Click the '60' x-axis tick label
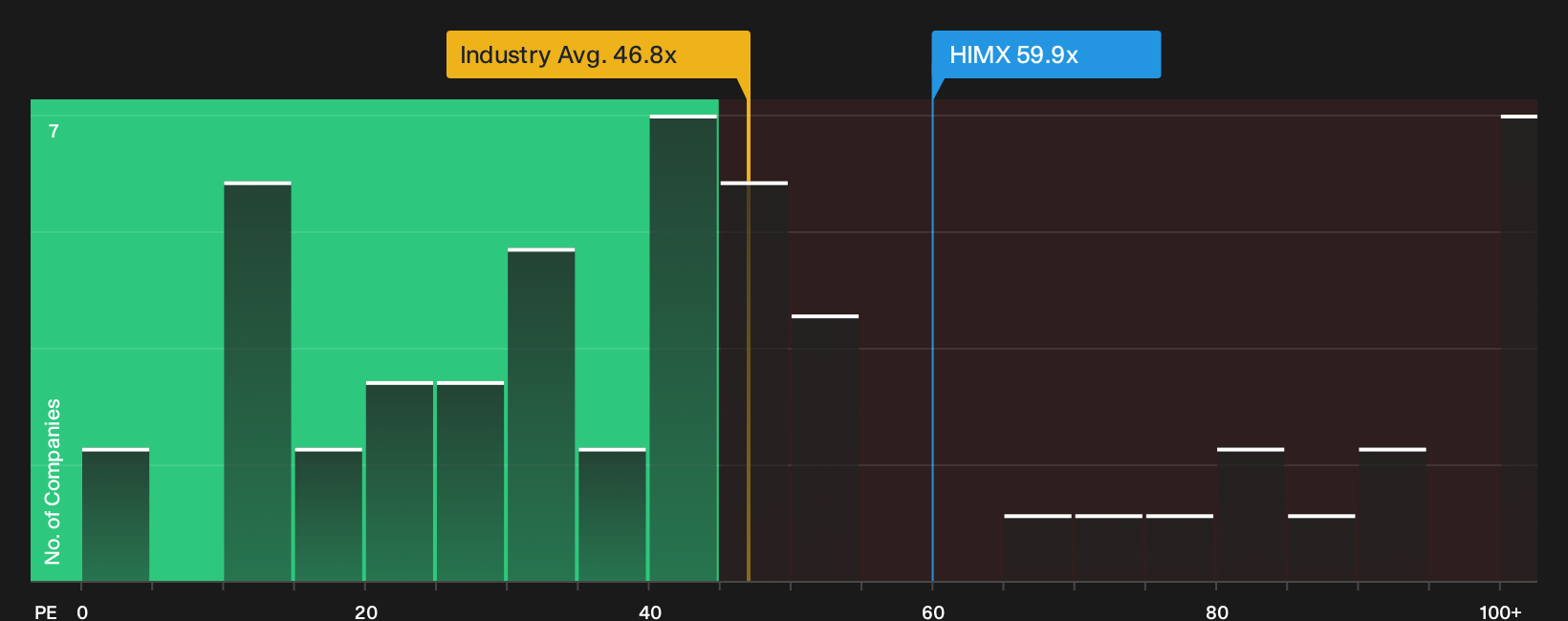 click(933, 611)
